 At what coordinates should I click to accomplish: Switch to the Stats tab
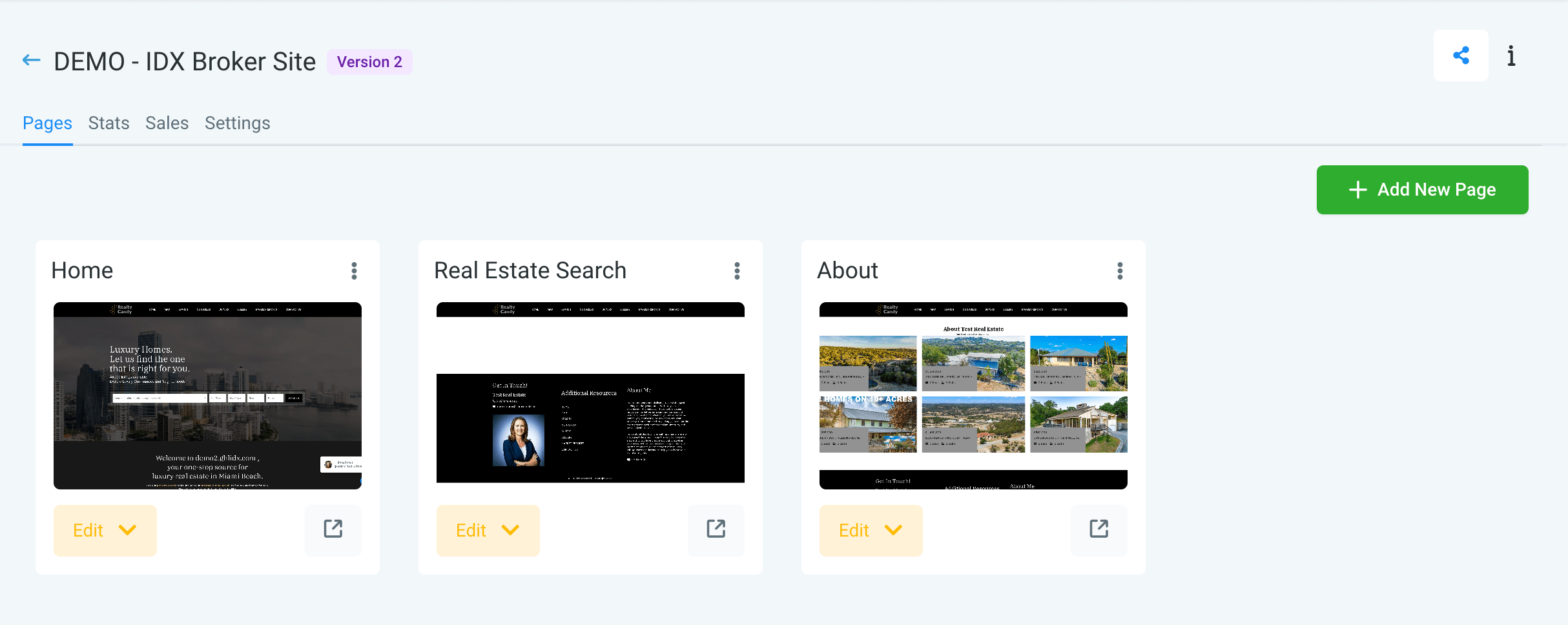[108, 123]
